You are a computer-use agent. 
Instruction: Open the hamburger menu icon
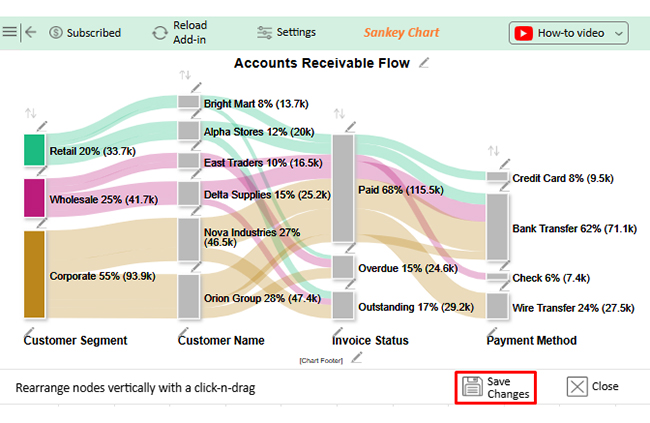[x=10, y=32]
